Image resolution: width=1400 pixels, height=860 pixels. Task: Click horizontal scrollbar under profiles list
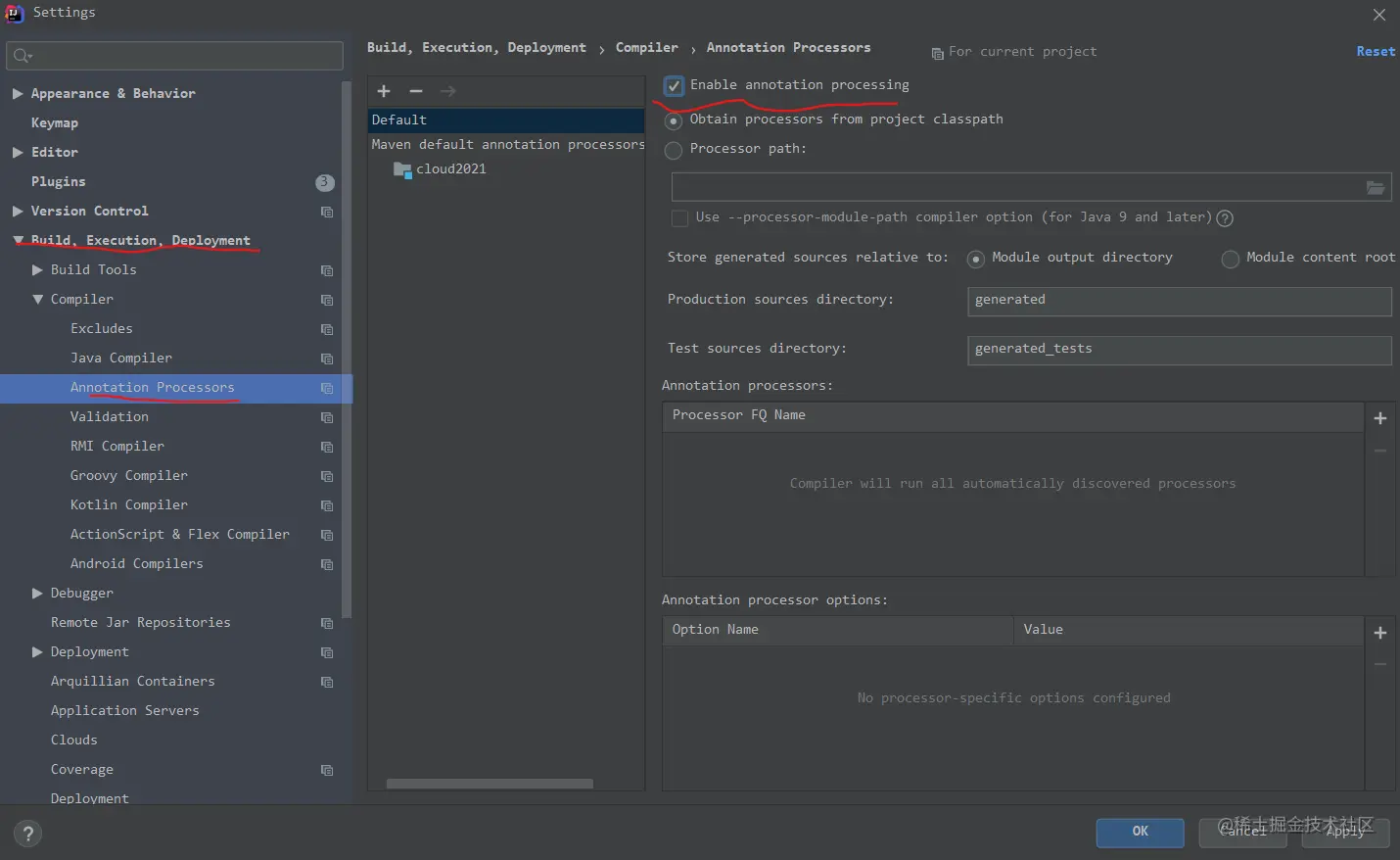click(x=490, y=784)
